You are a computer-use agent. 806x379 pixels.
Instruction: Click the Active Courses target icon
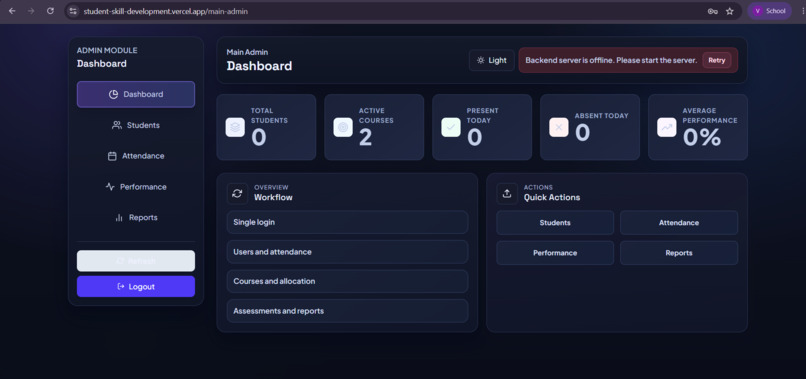pyautogui.click(x=343, y=127)
